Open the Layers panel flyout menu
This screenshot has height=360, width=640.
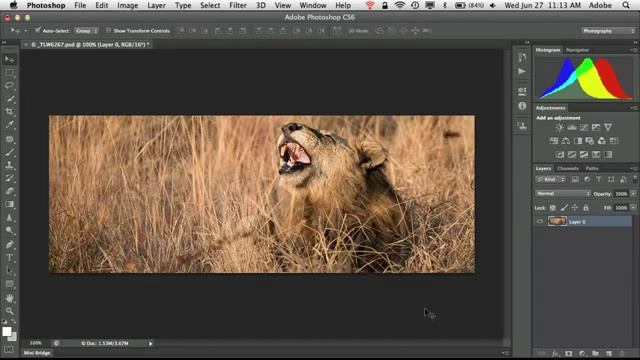pyautogui.click(x=633, y=168)
